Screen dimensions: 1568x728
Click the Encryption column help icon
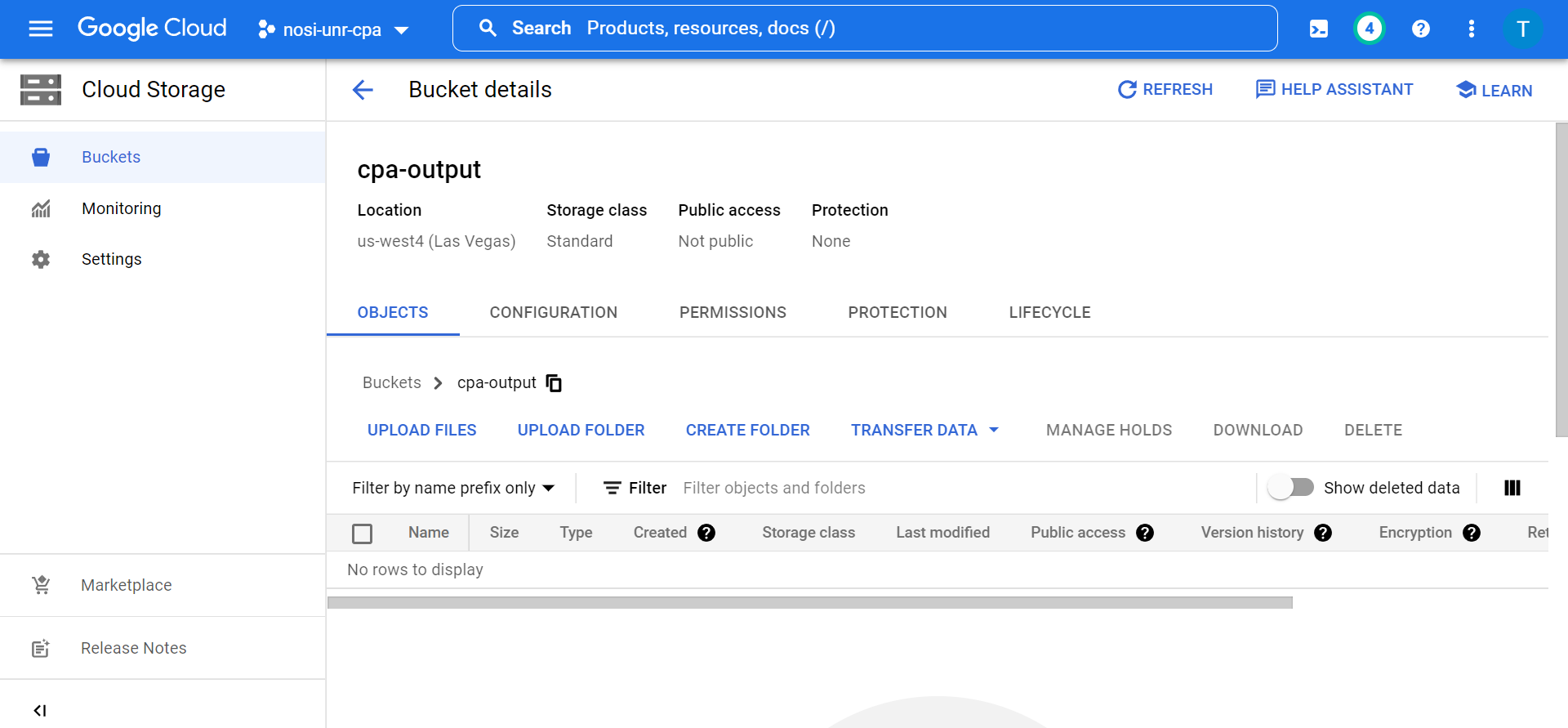tap(1472, 533)
